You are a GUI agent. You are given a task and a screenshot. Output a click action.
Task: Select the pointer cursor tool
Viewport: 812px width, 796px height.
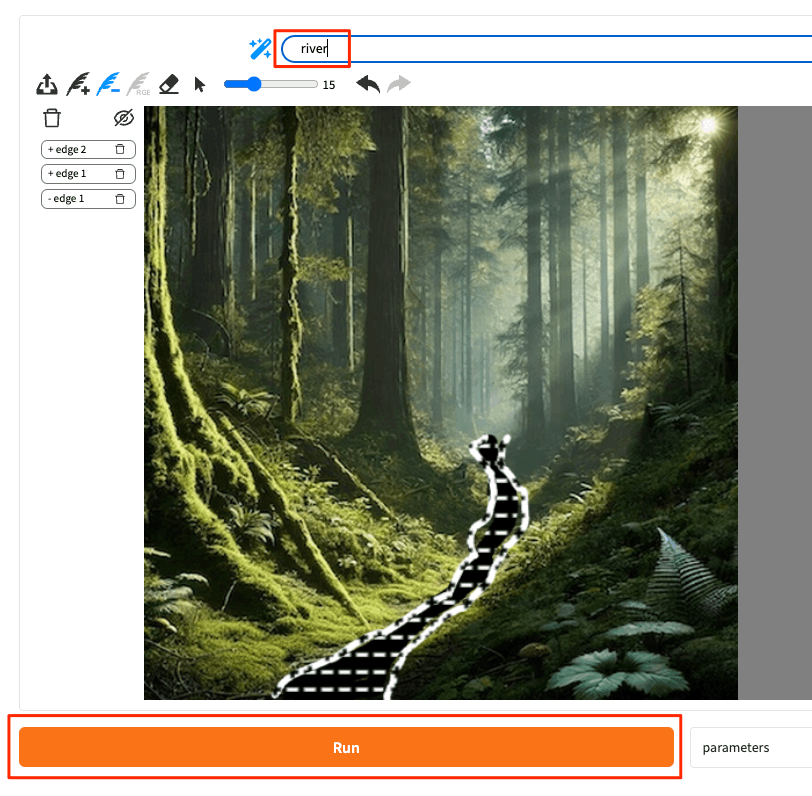click(x=199, y=84)
